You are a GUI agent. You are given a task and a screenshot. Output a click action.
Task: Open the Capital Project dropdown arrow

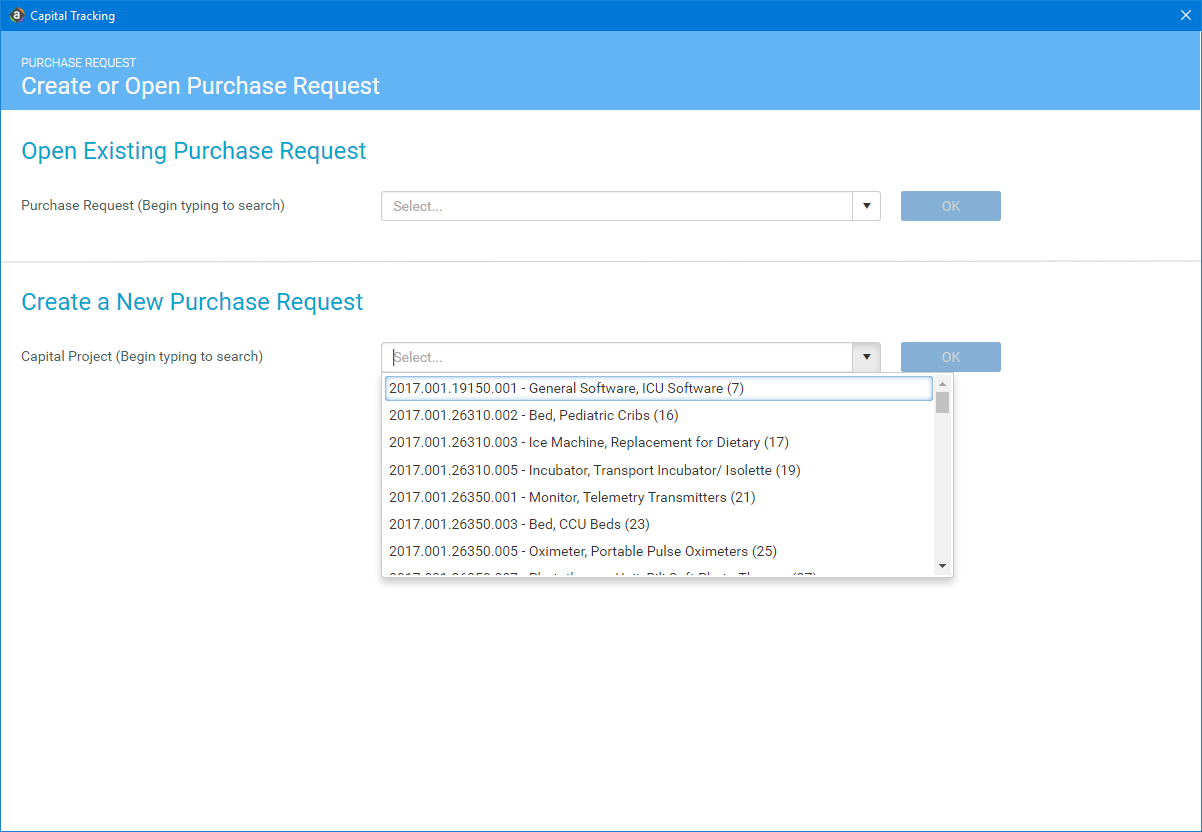coord(866,357)
